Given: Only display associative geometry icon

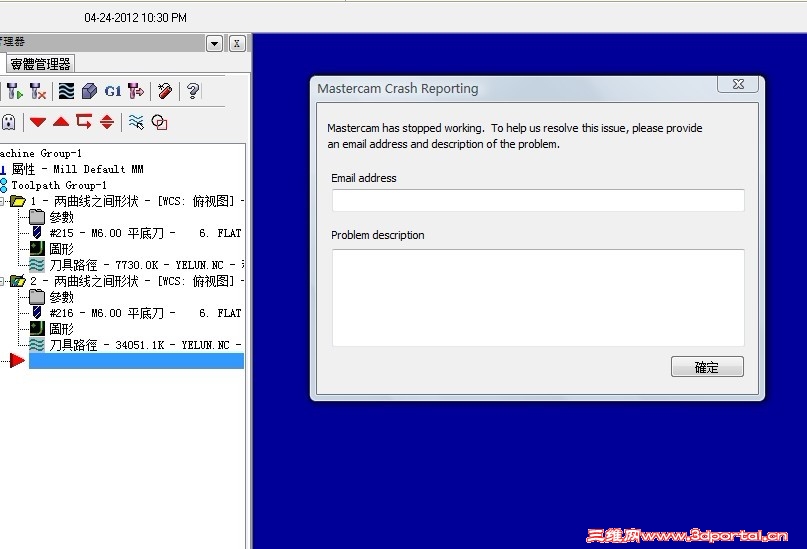Looking at the screenshot, I should (160, 122).
